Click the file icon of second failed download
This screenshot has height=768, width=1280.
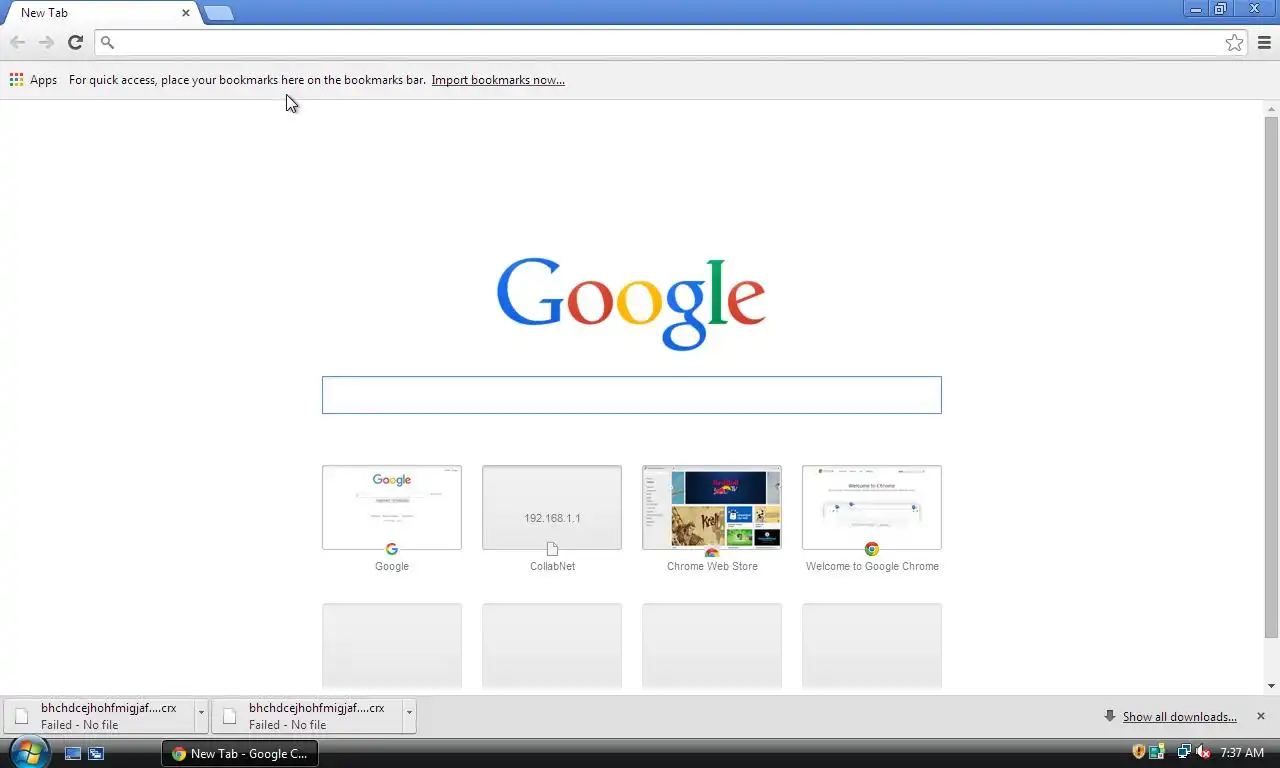point(230,716)
